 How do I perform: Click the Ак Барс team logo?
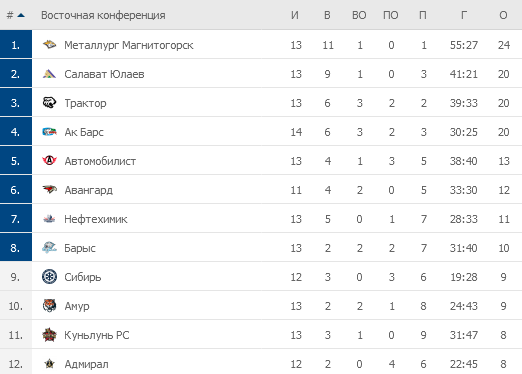[x=49, y=132]
